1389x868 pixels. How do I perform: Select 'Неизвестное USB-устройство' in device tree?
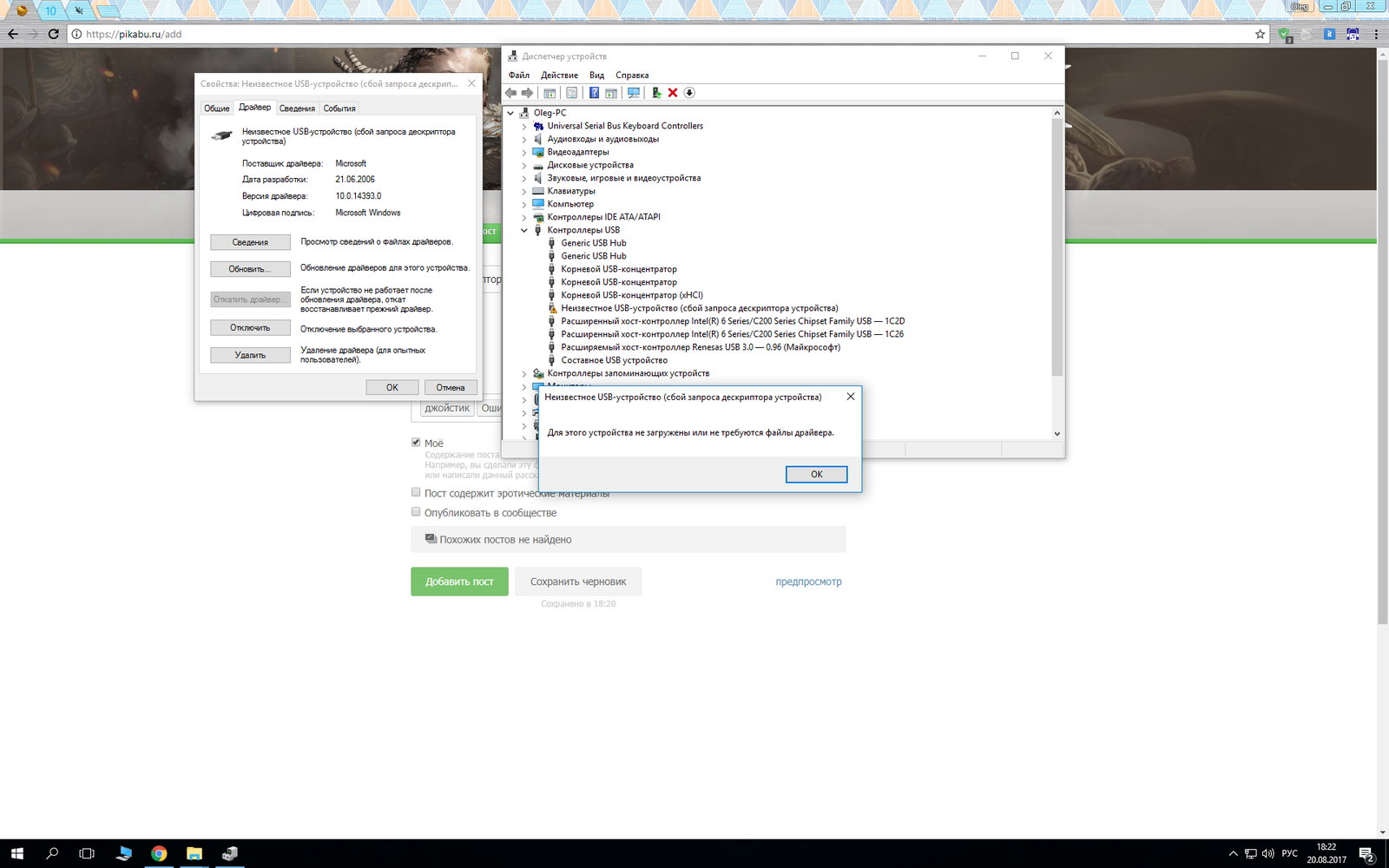click(699, 308)
